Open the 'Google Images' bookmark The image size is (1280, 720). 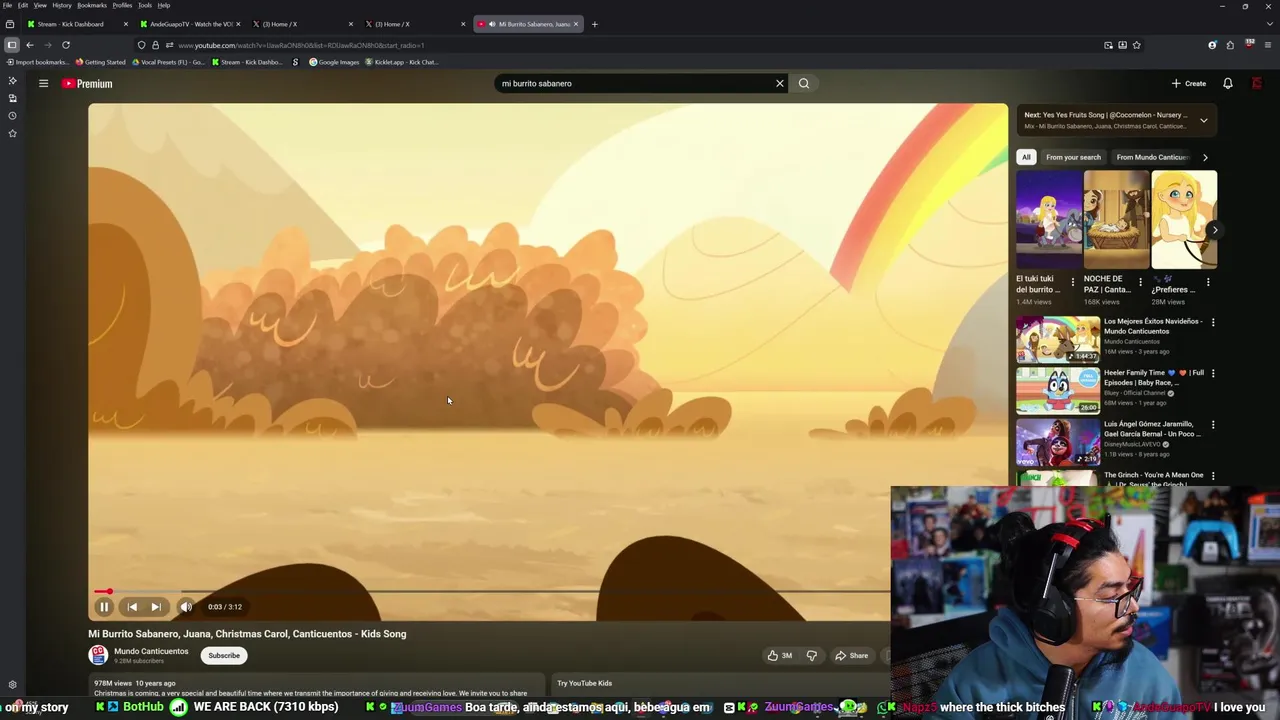tap(334, 62)
